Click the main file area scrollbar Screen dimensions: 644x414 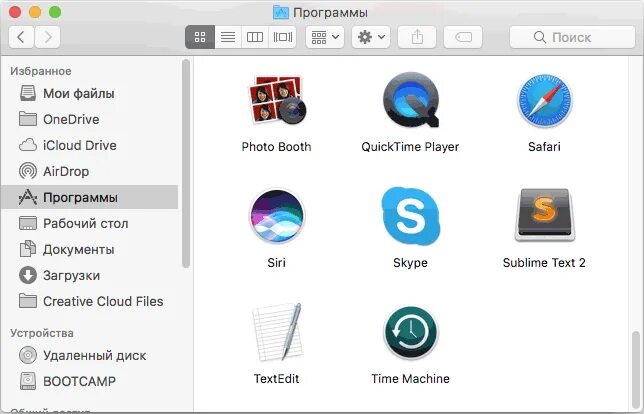pyautogui.click(x=635, y=370)
